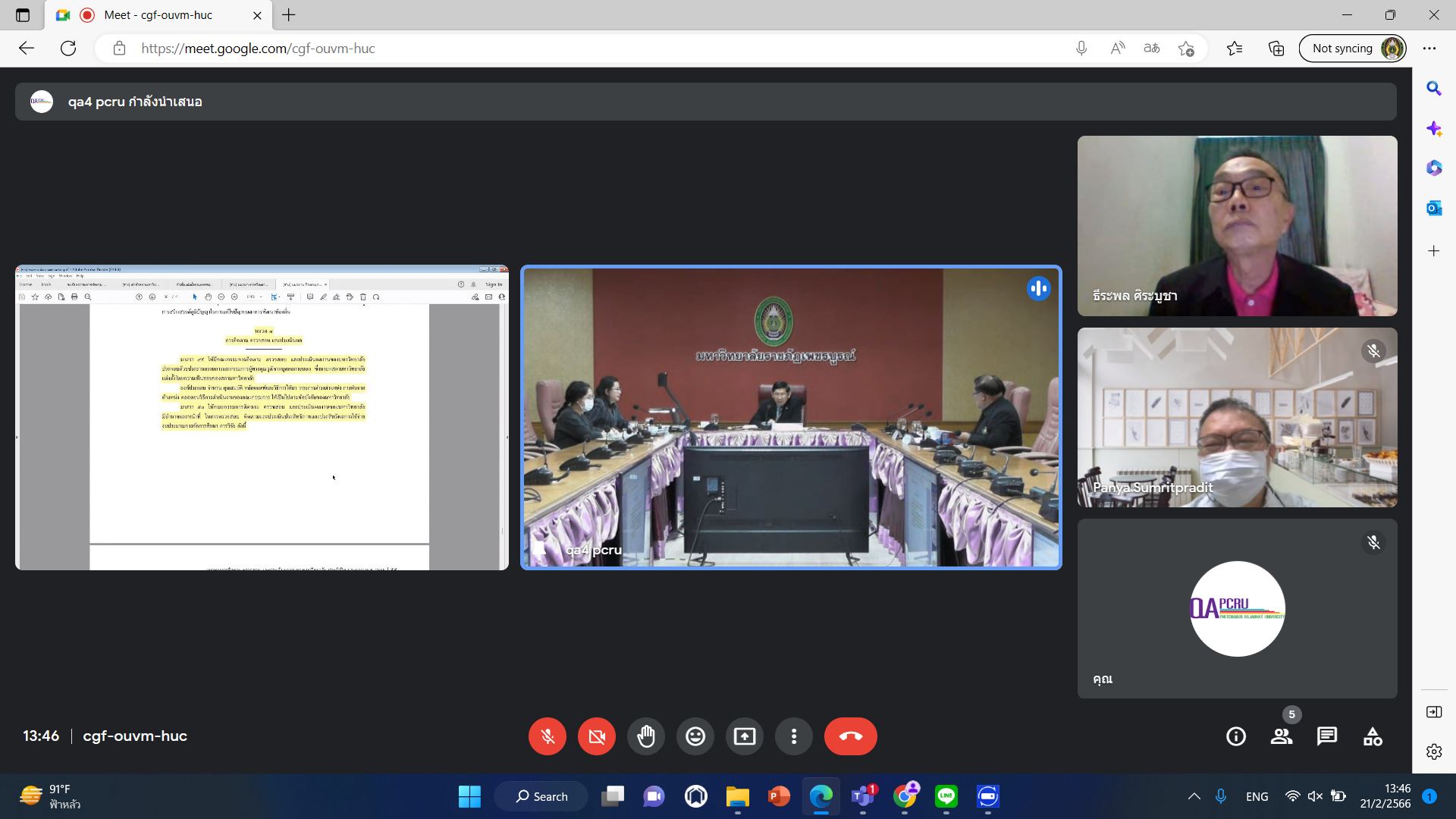Add this page to favorites
The width and height of the screenshot is (1456, 819).
pyautogui.click(x=1186, y=49)
